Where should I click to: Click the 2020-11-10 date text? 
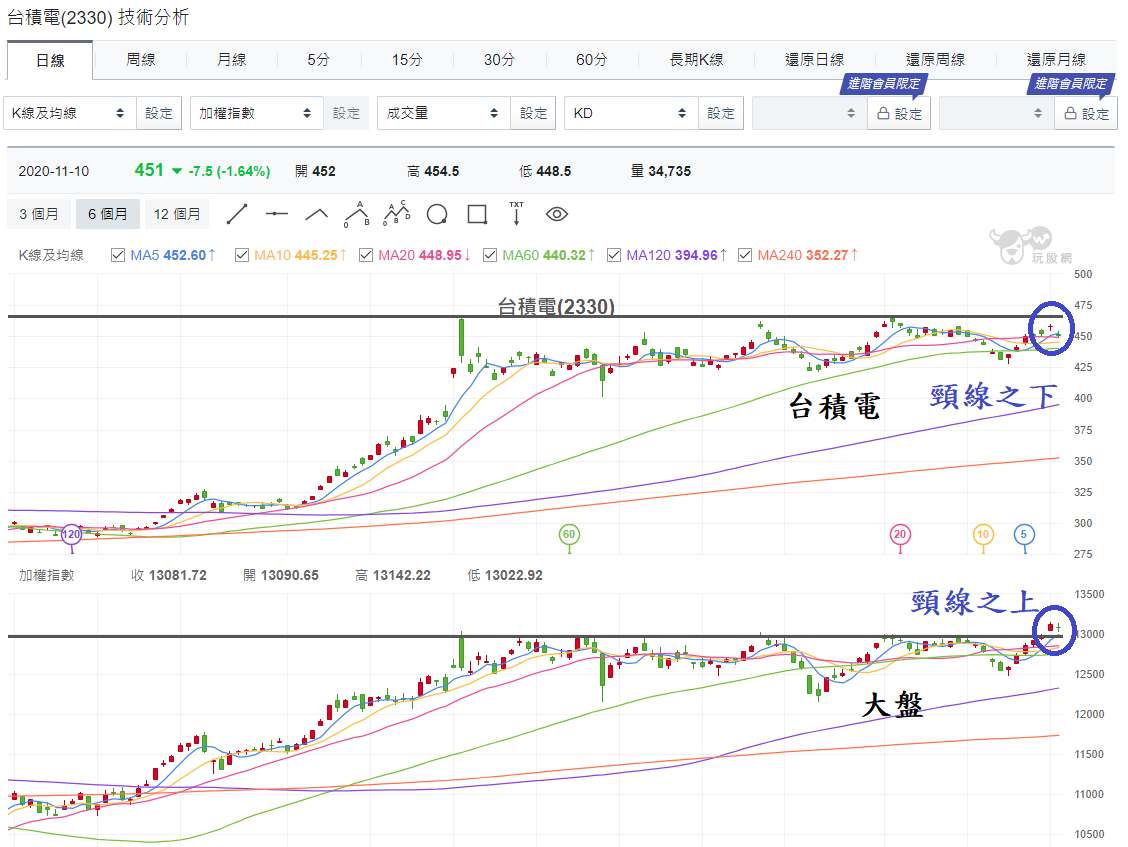(54, 171)
